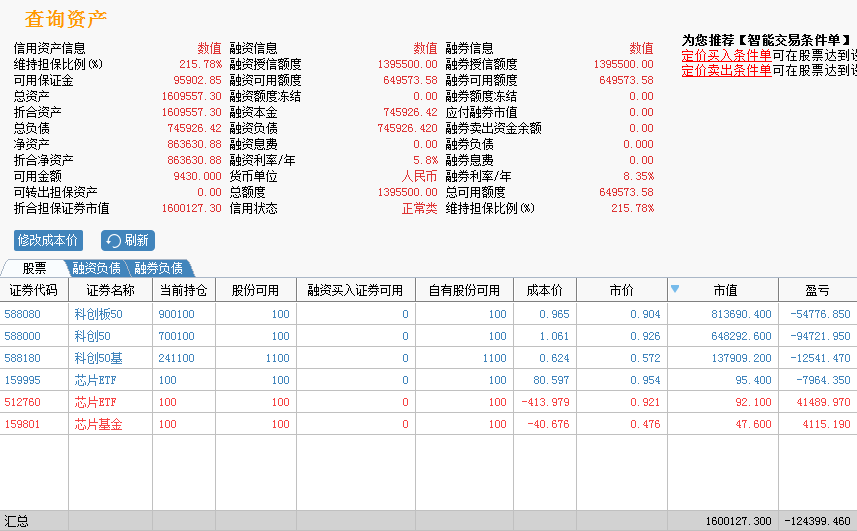Click the 融资买入证券可用 column header
Viewport: 857px width, 531px height.
click(355, 290)
